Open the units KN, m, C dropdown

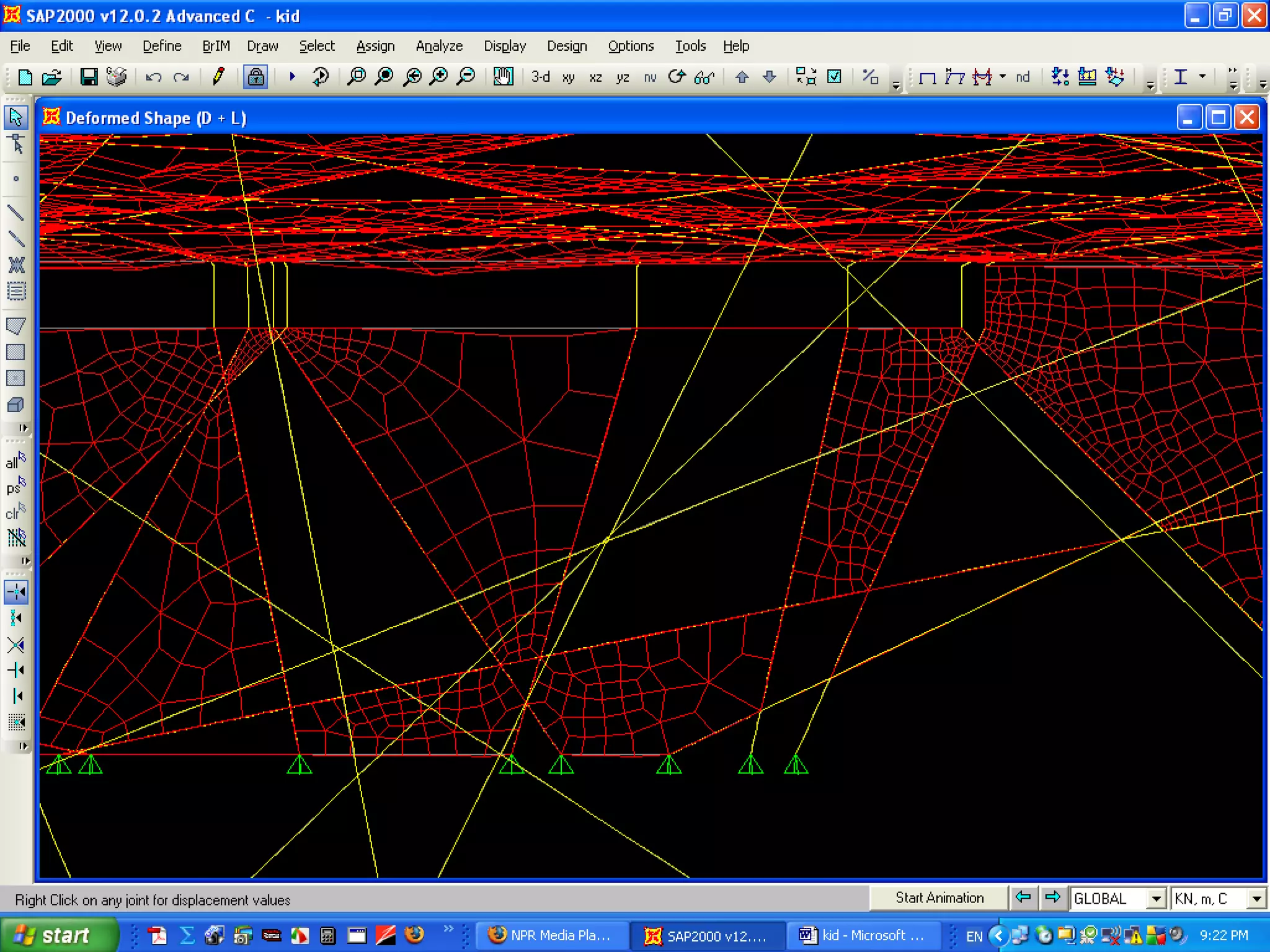[1256, 898]
